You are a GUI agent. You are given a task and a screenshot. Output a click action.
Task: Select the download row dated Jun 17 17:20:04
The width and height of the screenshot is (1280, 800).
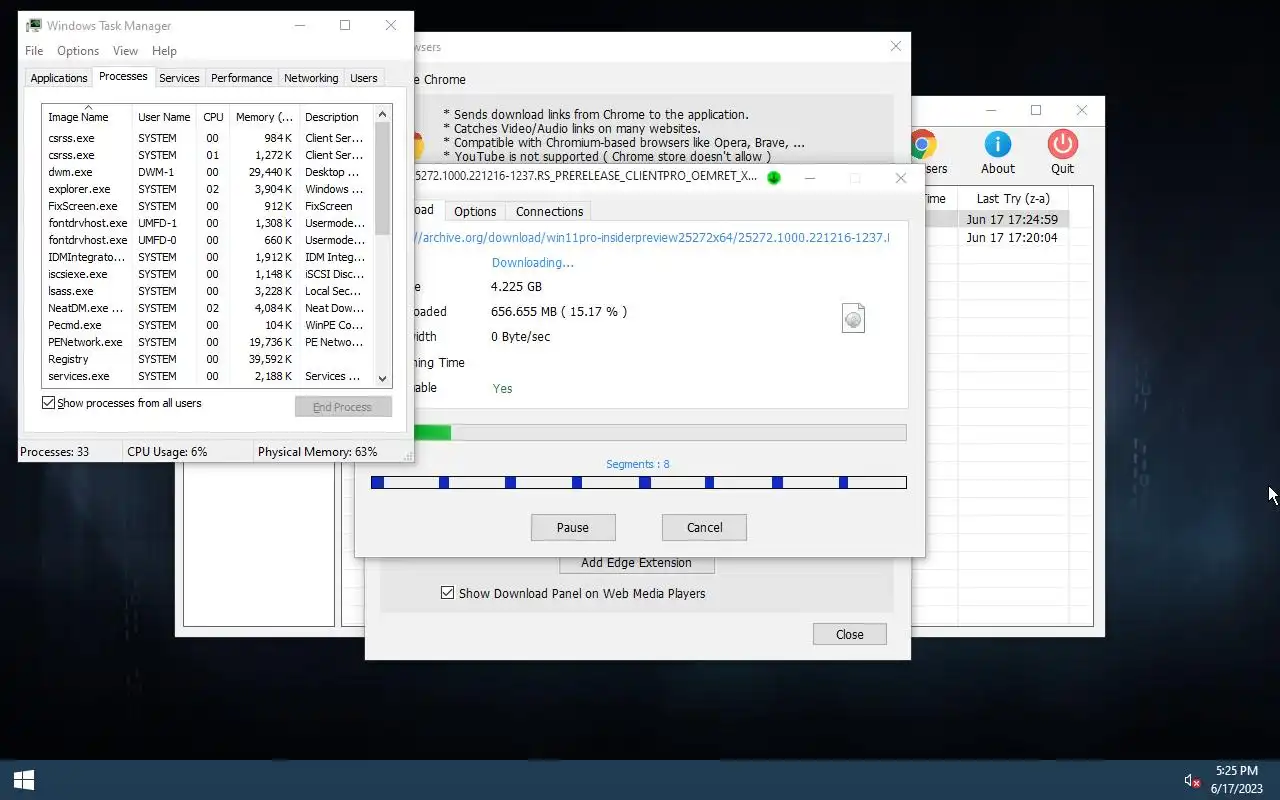point(1012,238)
